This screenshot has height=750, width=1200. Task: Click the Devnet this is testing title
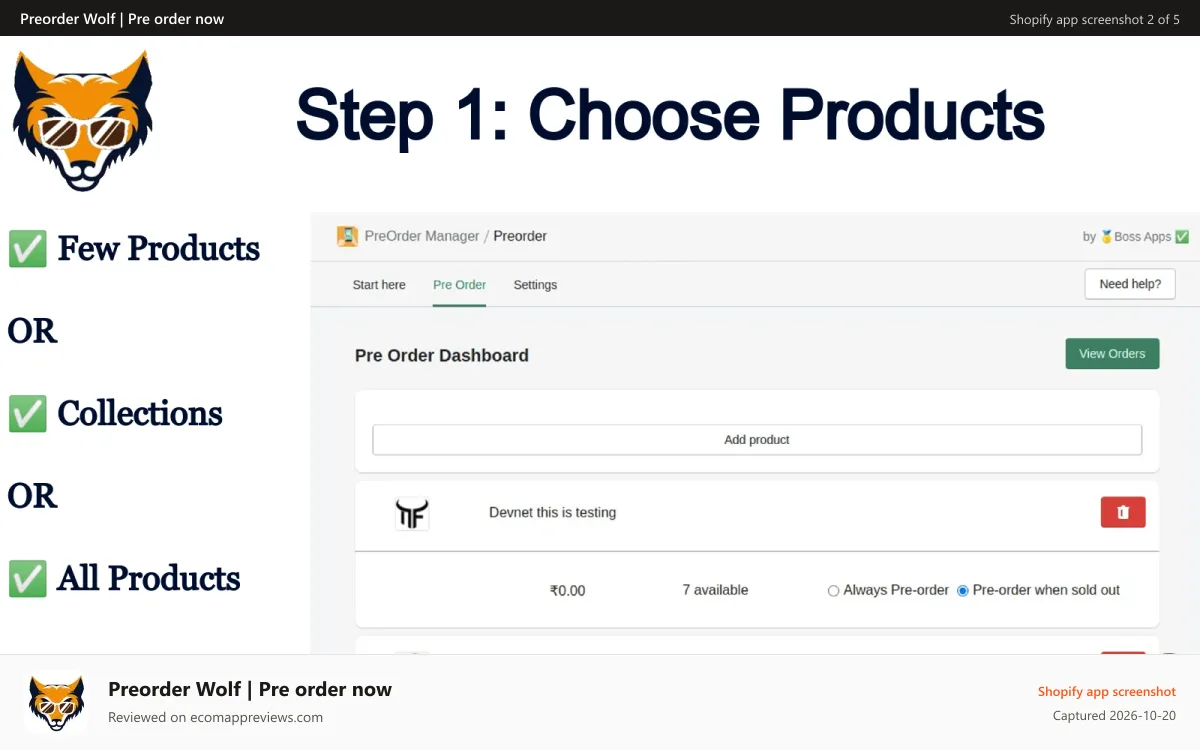coord(552,512)
